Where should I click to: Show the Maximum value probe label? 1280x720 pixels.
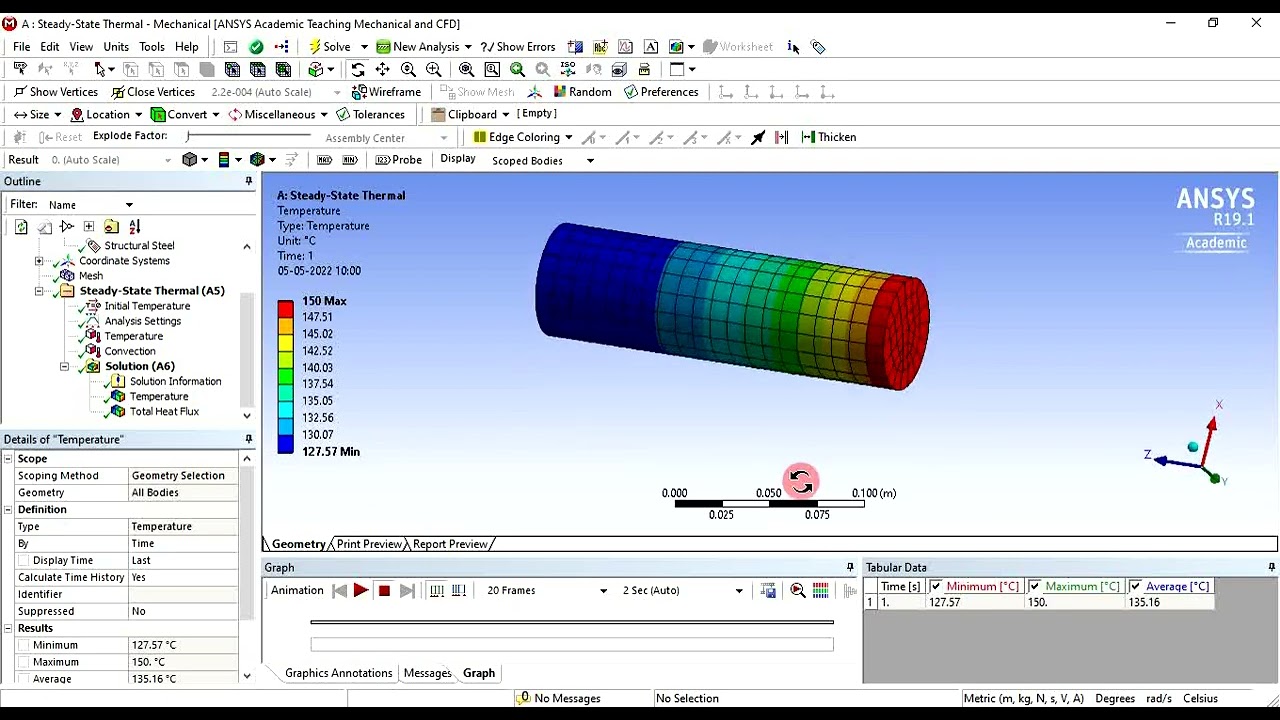324,160
